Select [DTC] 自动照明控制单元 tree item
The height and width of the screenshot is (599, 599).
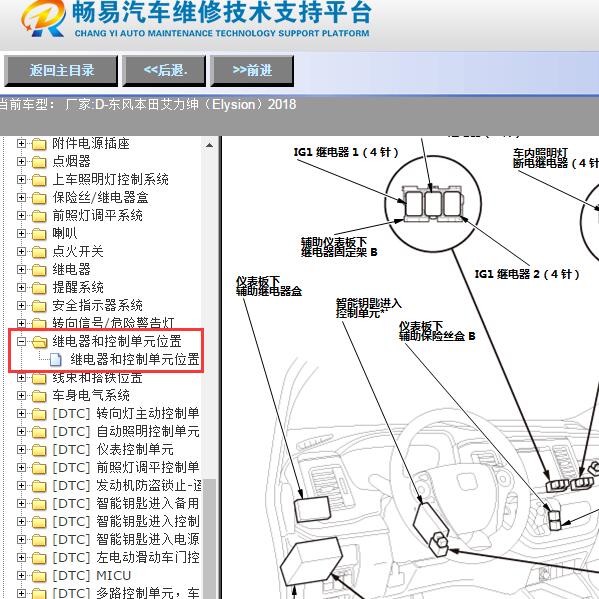[x=126, y=431]
